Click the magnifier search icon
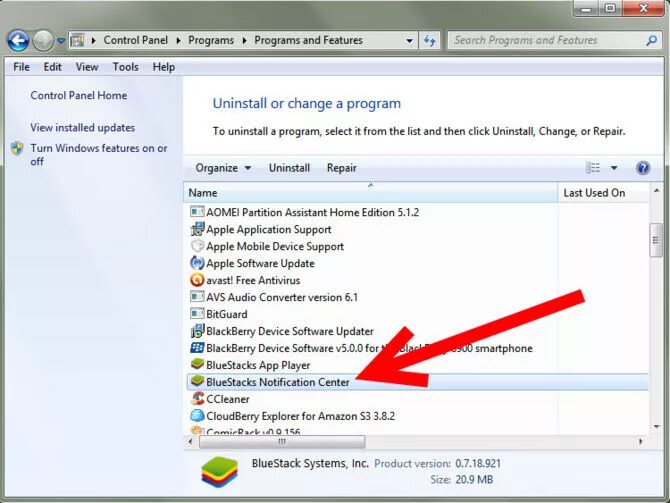The height and width of the screenshot is (503, 670). coord(652,40)
